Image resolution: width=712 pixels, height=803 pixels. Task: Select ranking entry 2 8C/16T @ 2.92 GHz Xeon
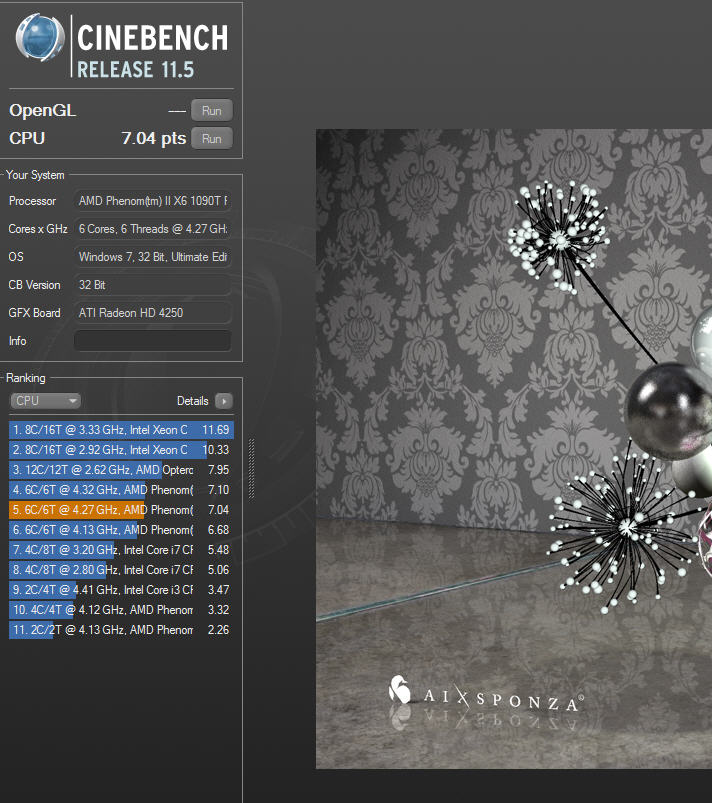(x=121, y=450)
